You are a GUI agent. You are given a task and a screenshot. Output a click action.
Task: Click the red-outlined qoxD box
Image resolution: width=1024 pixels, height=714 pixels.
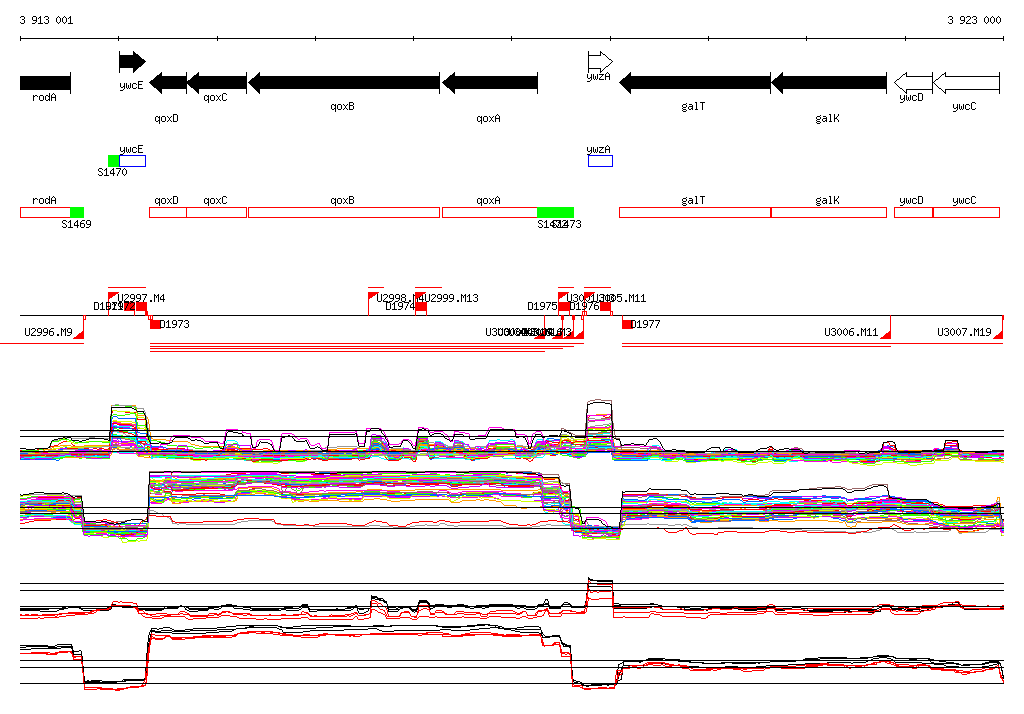pos(168,212)
